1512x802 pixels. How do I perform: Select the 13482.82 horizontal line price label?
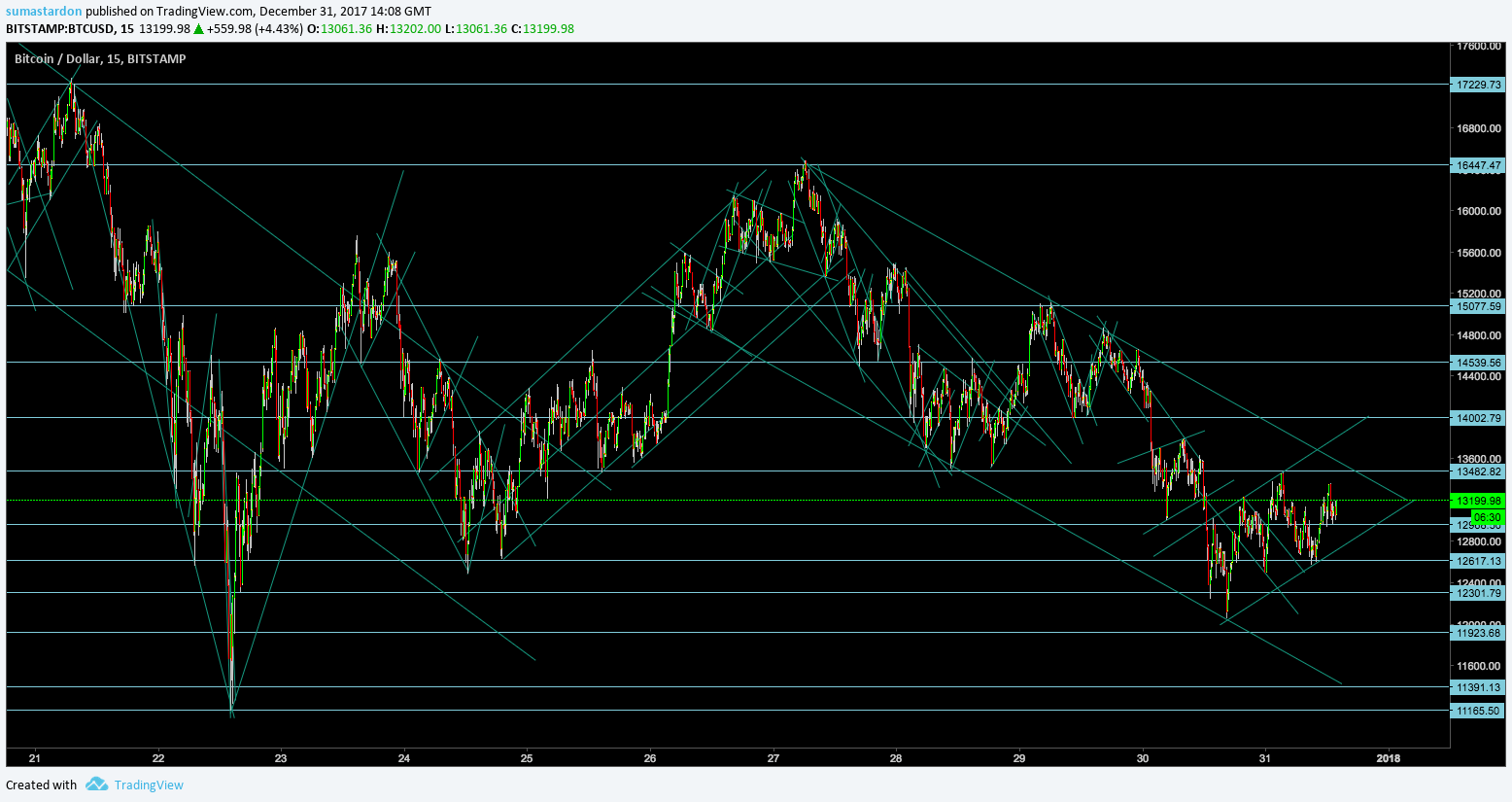pos(1477,471)
